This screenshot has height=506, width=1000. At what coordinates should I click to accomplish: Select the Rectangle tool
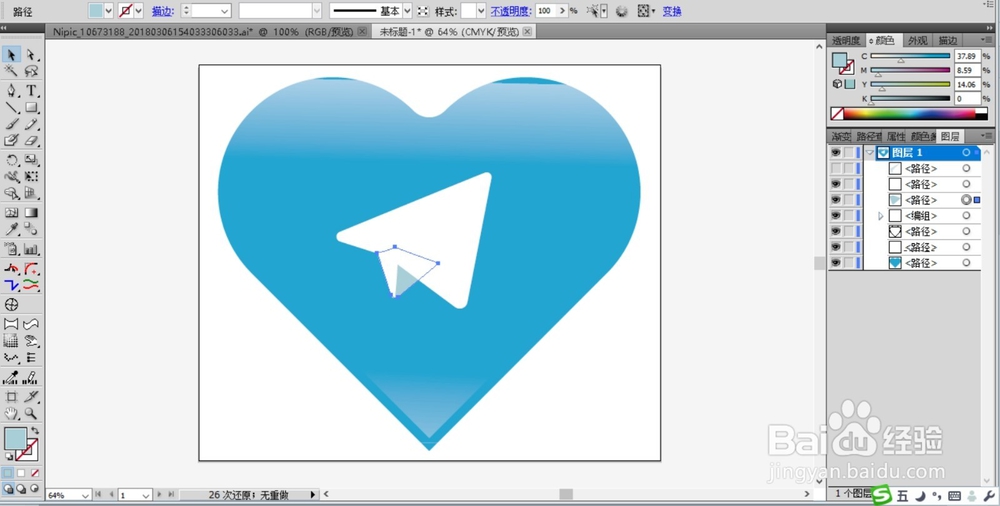click(31, 107)
